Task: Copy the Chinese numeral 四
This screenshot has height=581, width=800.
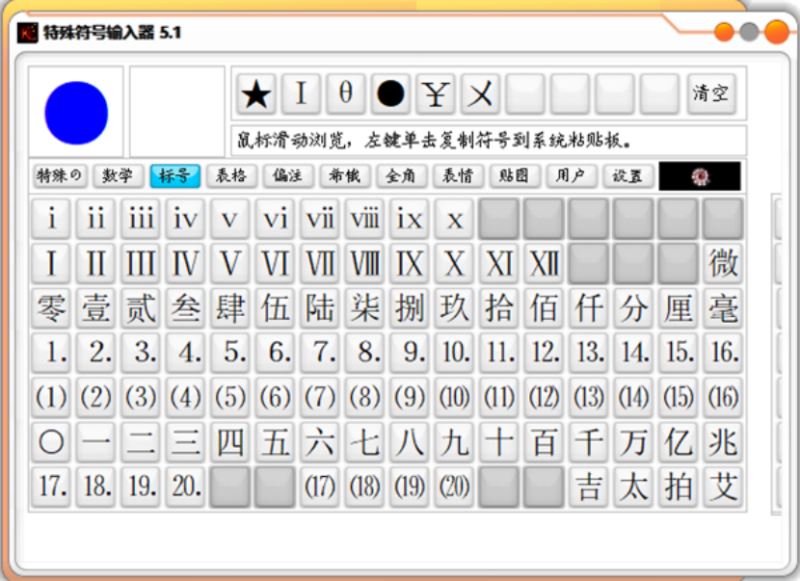Action: click(x=230, y=442)
